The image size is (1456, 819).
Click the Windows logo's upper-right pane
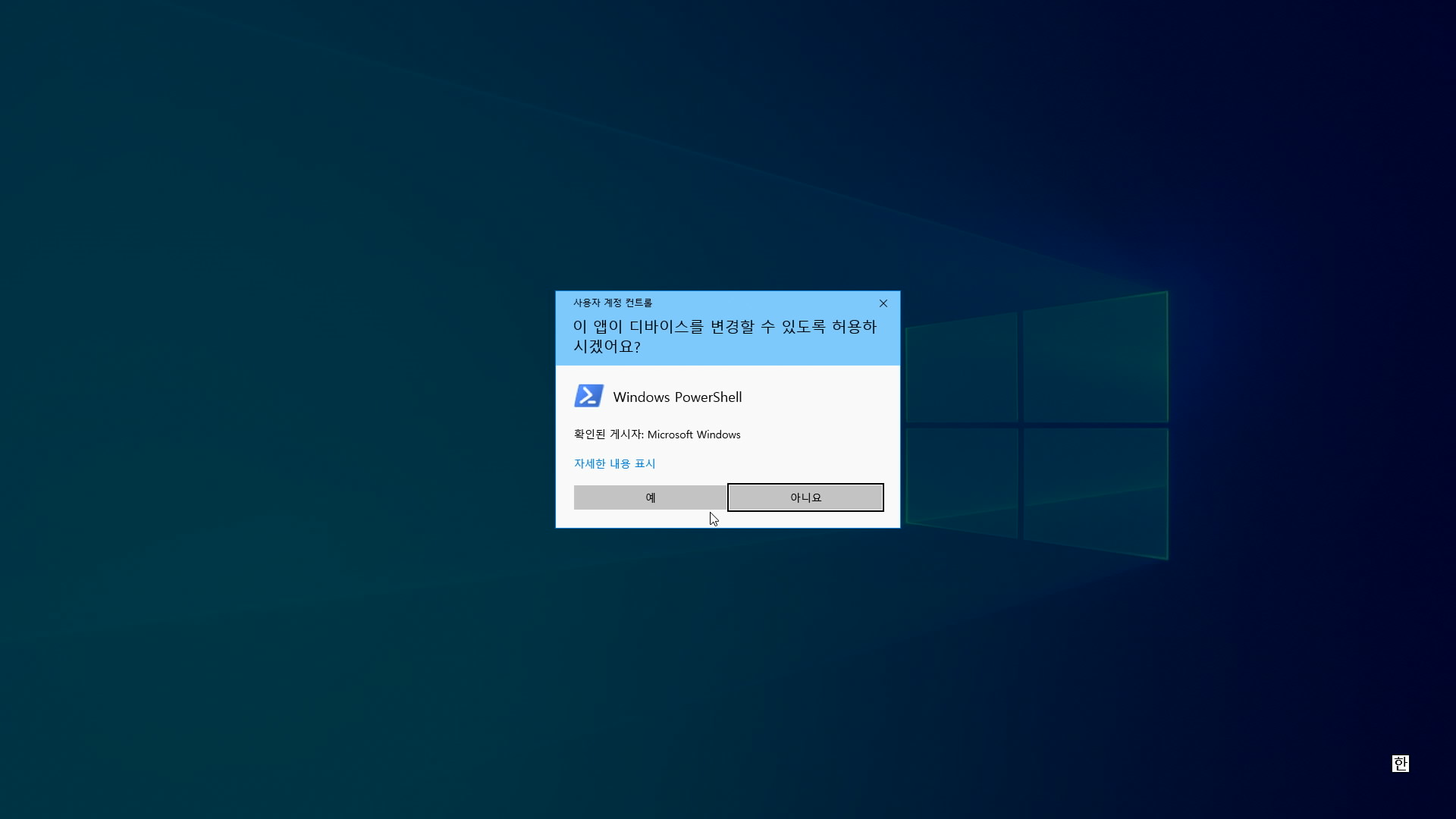[x=1095, y=360]
